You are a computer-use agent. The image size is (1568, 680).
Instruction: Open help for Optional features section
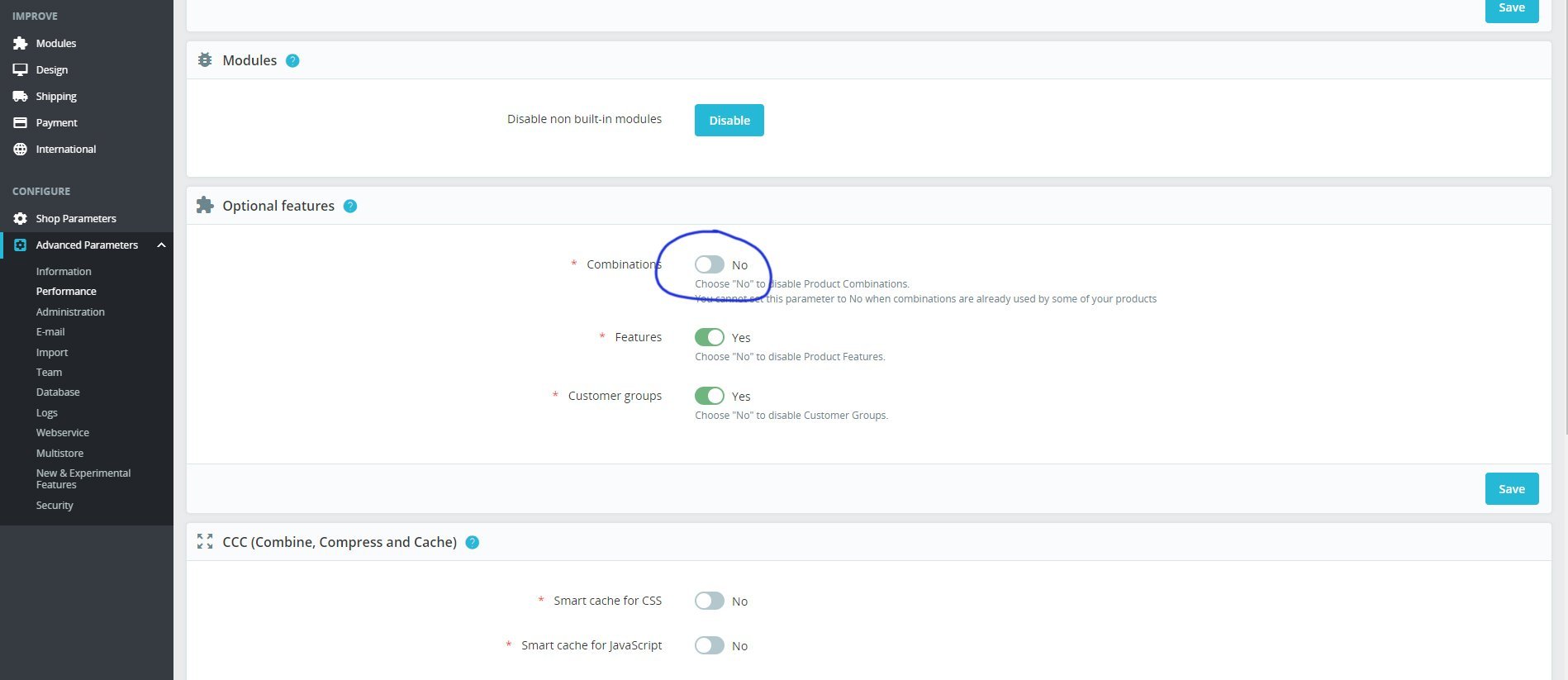(350, 206)
